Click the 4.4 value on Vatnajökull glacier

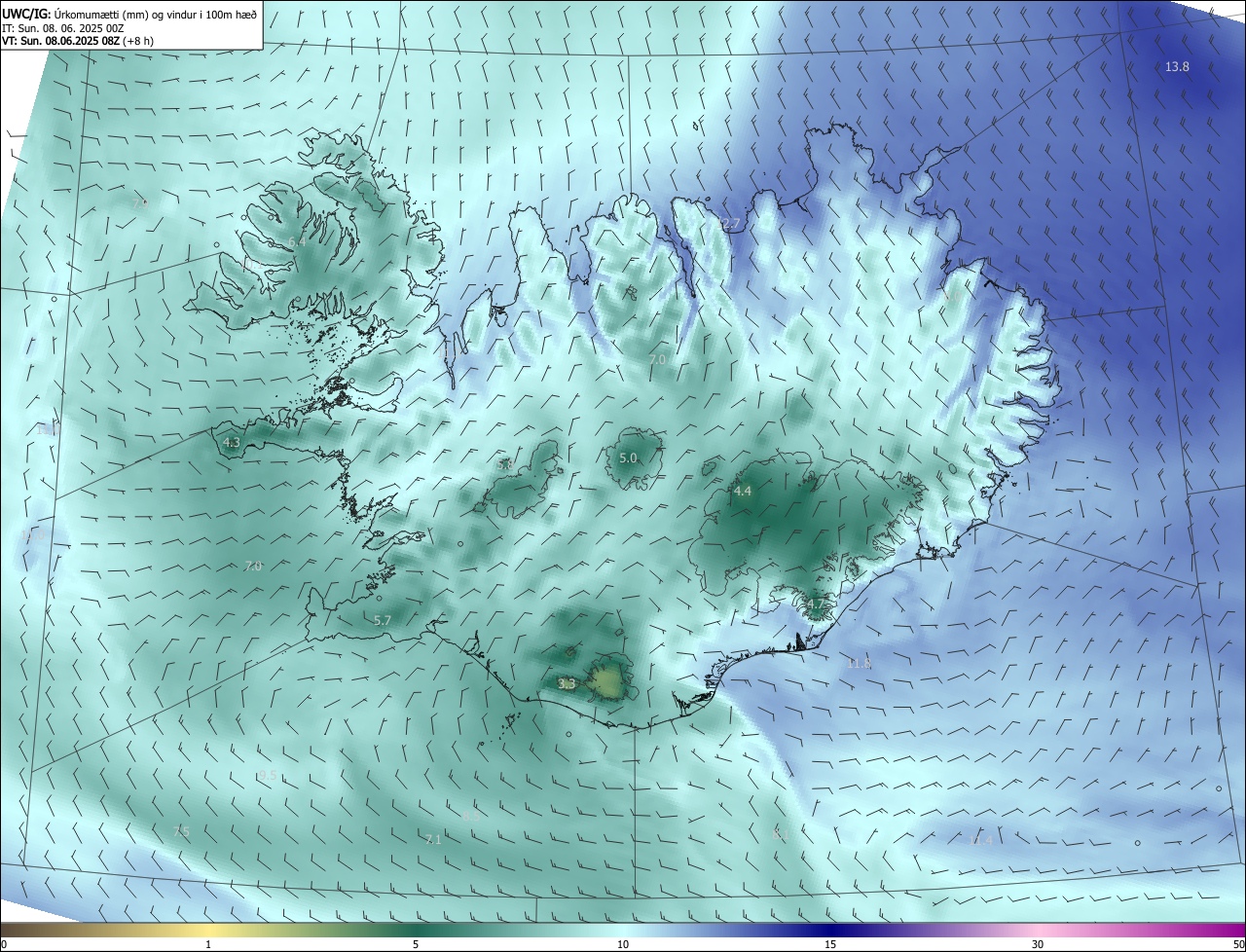743,492
